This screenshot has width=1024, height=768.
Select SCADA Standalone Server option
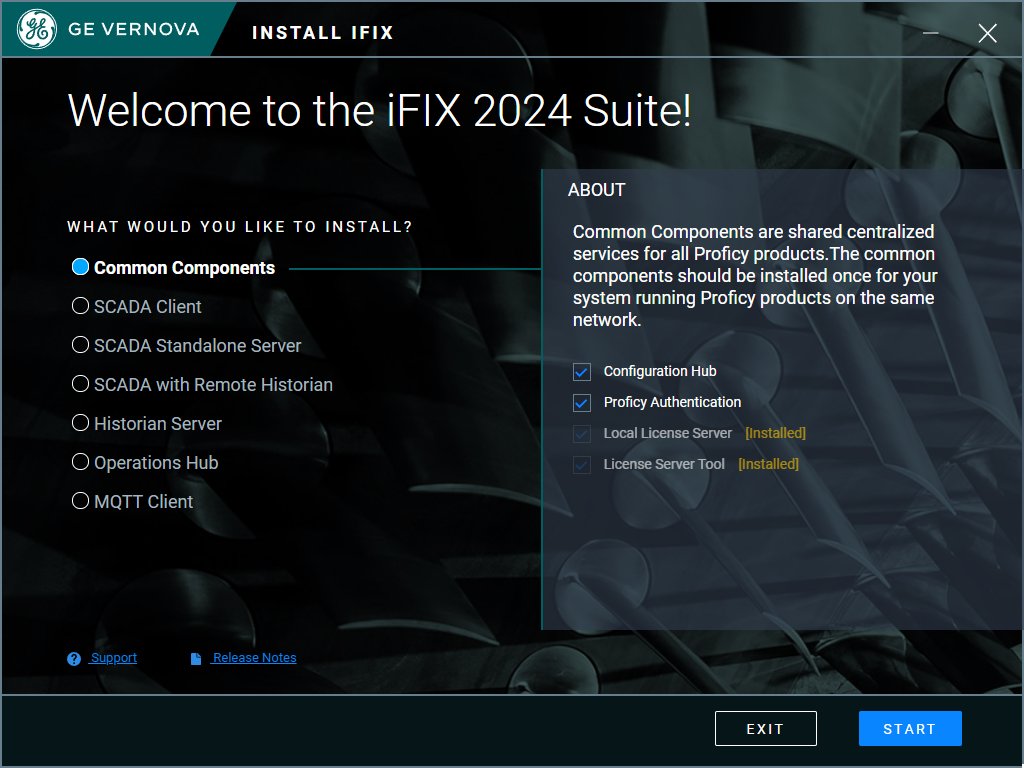tap(80, 345)
